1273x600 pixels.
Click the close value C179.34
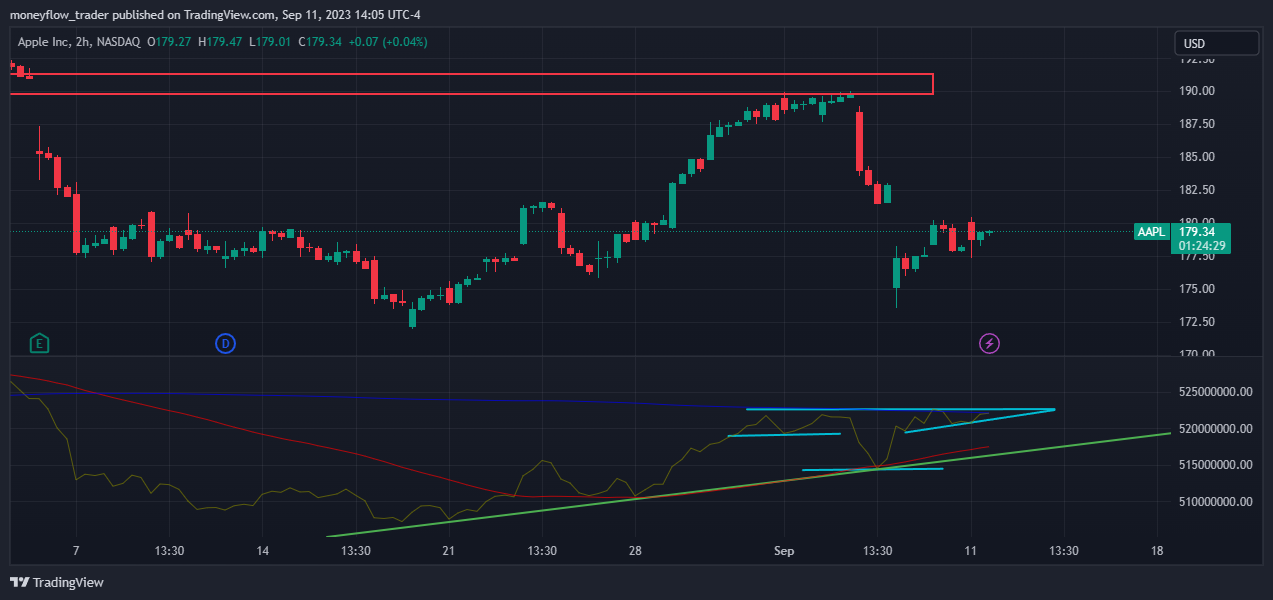[x=320, y=42]
